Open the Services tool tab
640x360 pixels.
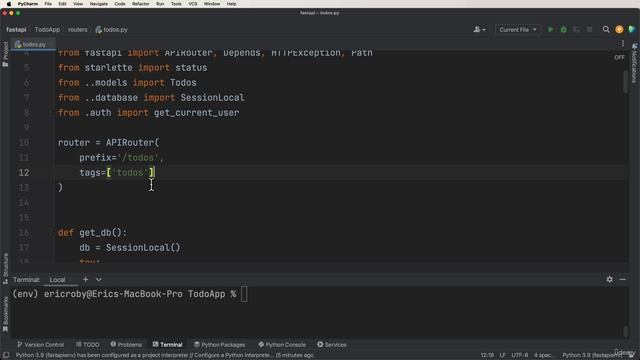coord(332,344)
